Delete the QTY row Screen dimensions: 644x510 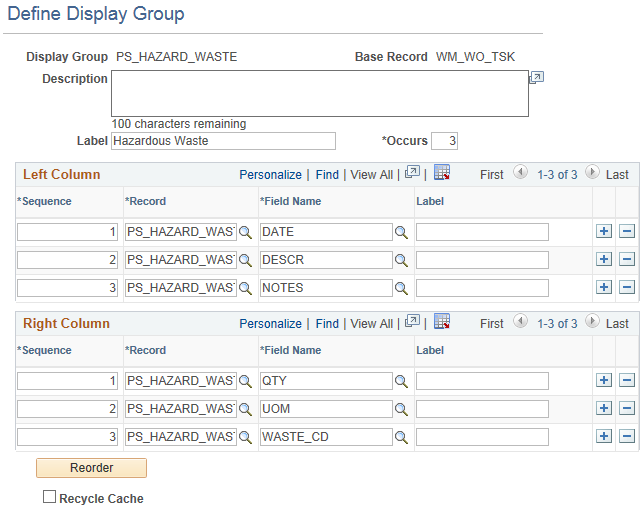coord(627,380)
